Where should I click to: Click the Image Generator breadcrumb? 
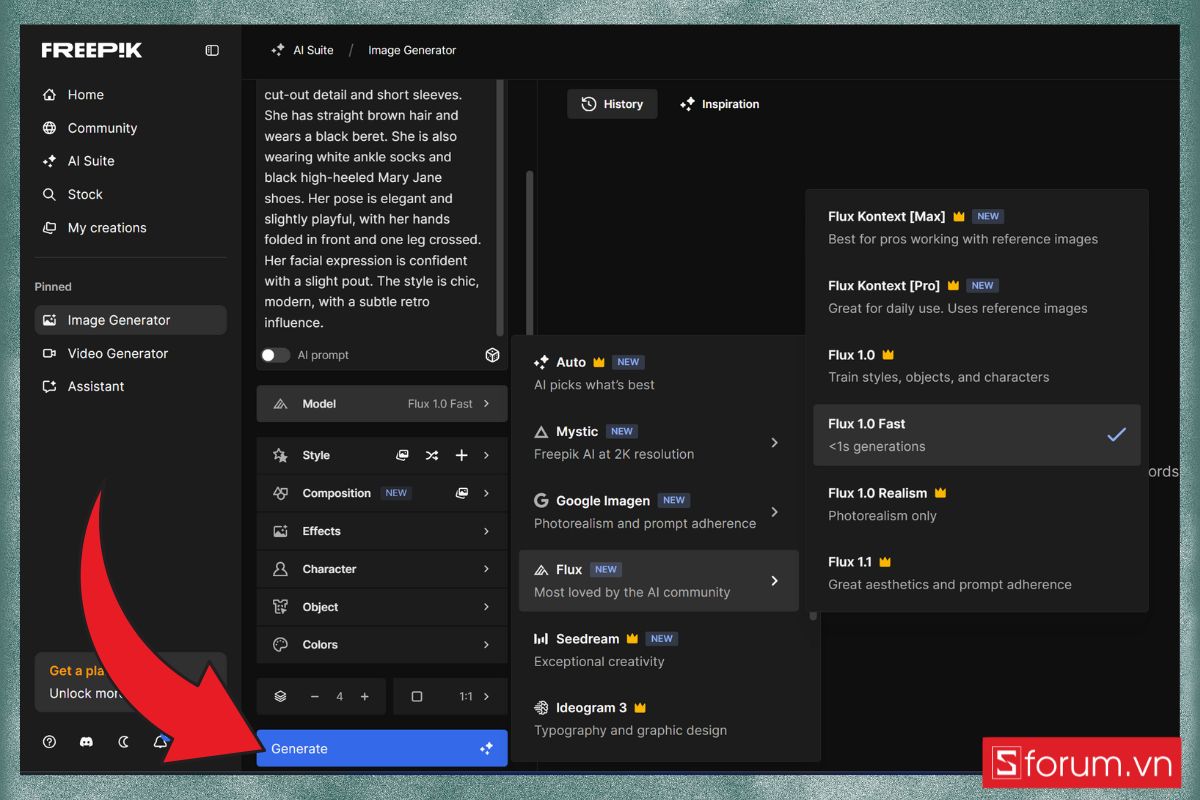[412, 50]
